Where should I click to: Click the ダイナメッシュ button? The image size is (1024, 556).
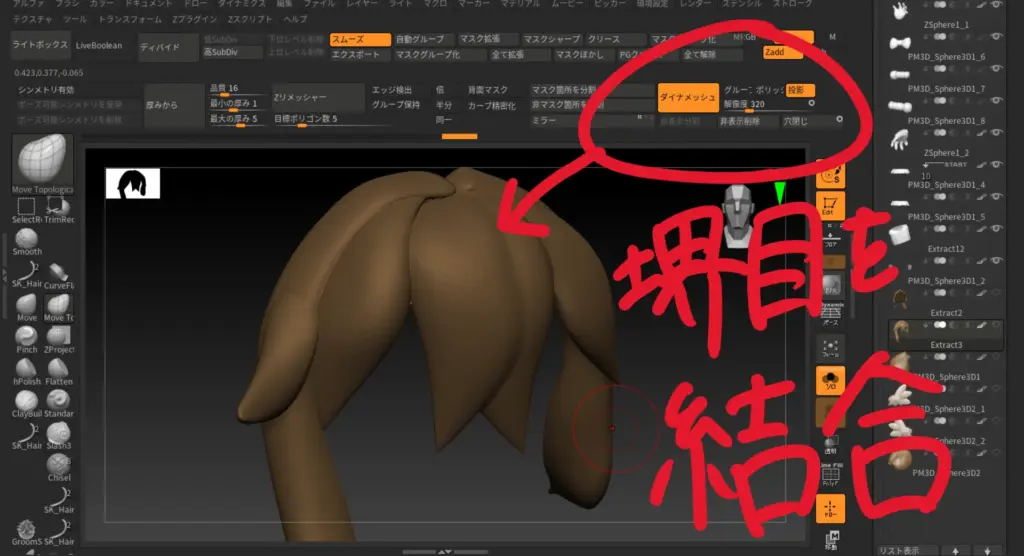[x=688, y=97]
